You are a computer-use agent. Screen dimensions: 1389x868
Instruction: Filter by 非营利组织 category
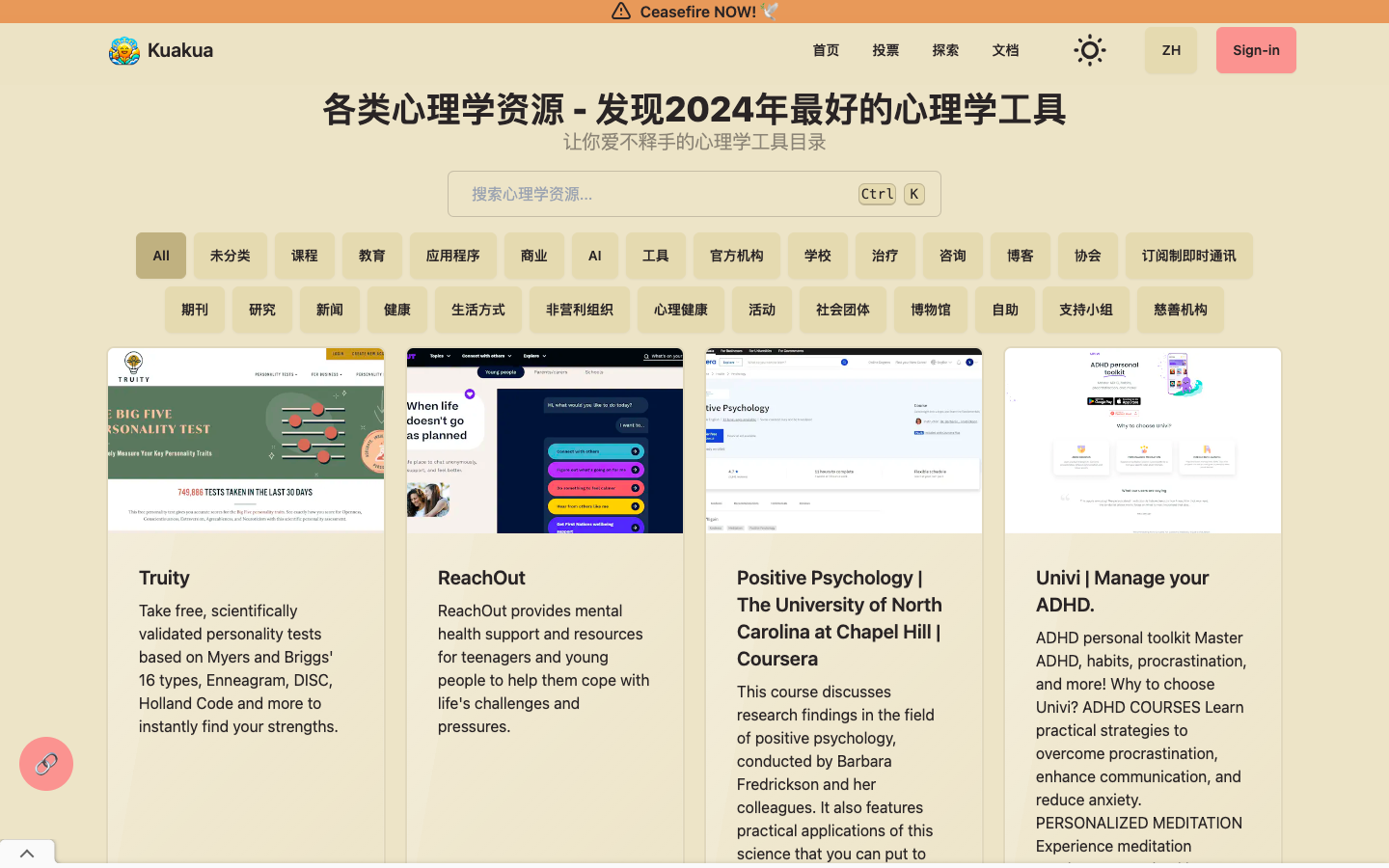(580, 310)
